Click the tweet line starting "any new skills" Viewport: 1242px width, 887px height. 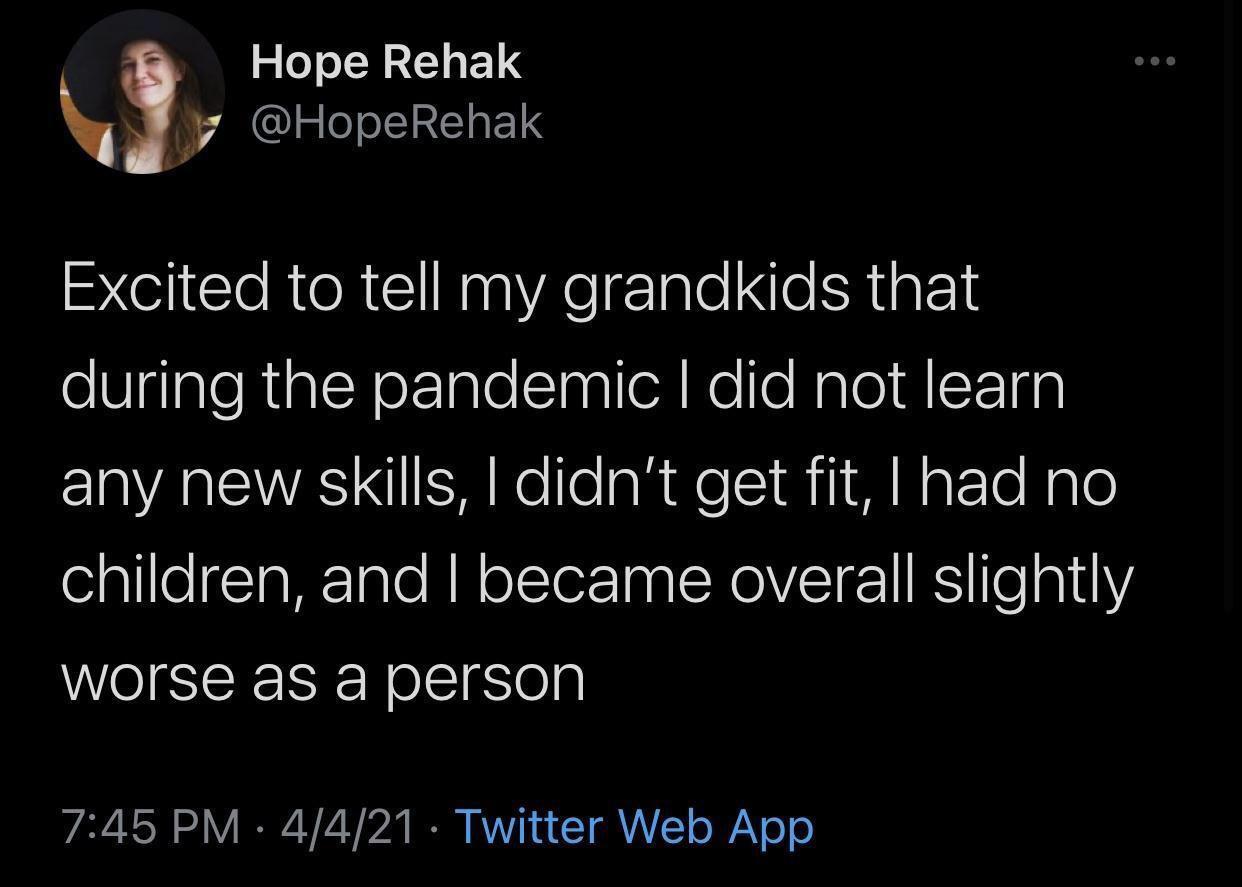(x=588, y=484)
